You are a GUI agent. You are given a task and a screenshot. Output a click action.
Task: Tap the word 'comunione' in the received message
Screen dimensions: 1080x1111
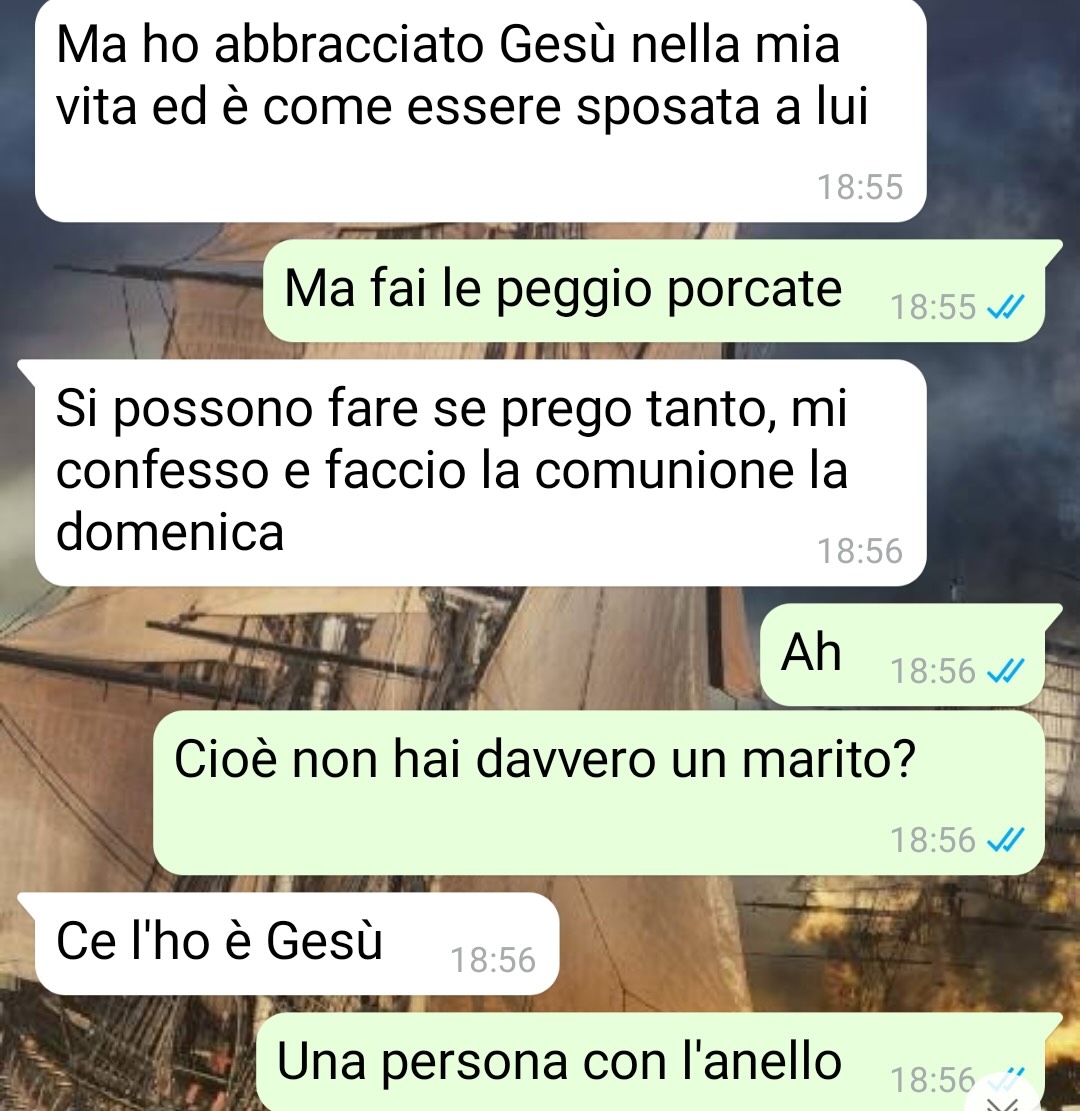(x=663, y=470)
